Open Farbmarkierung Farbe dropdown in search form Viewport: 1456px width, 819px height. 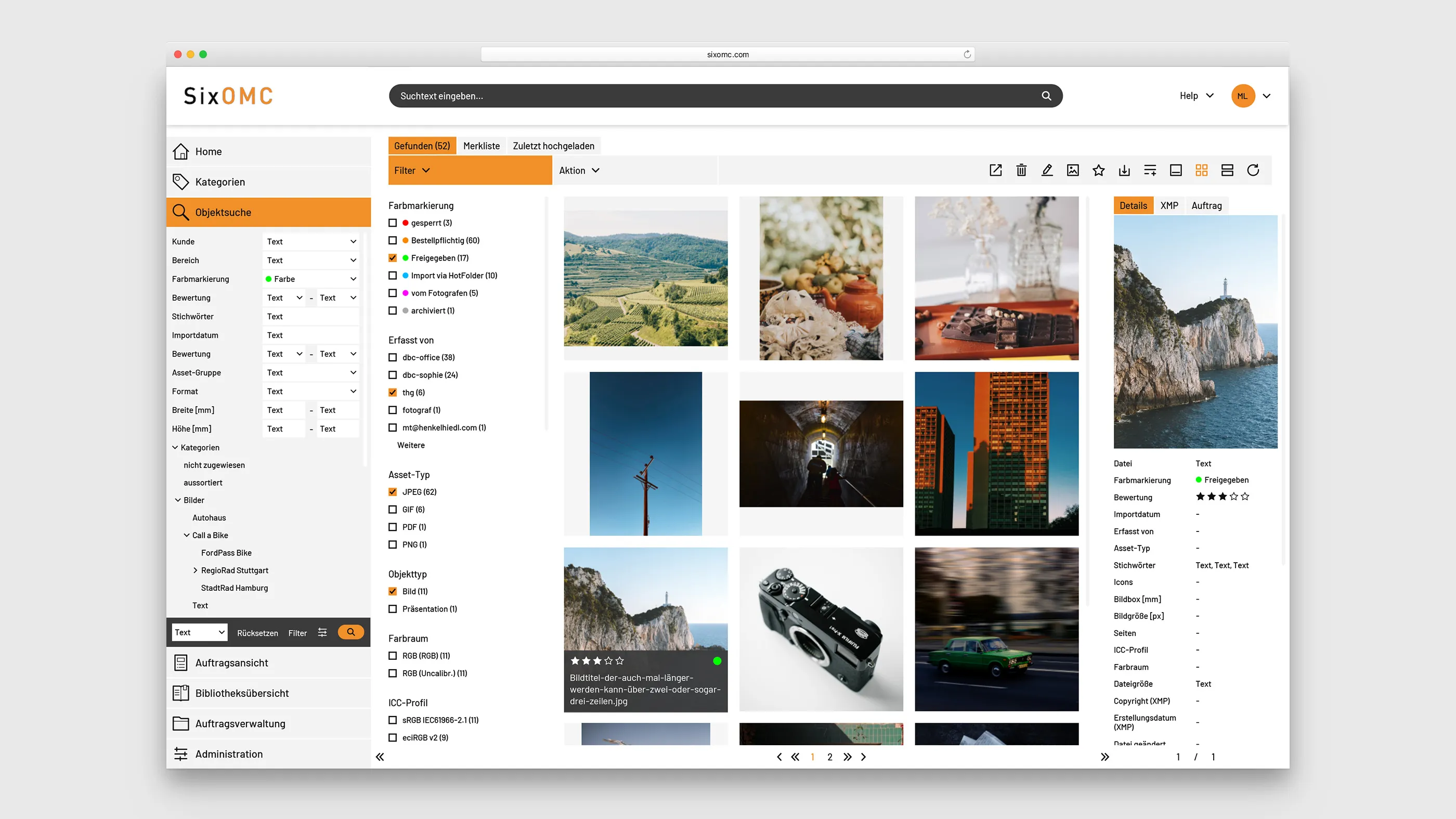pos(311,279)
